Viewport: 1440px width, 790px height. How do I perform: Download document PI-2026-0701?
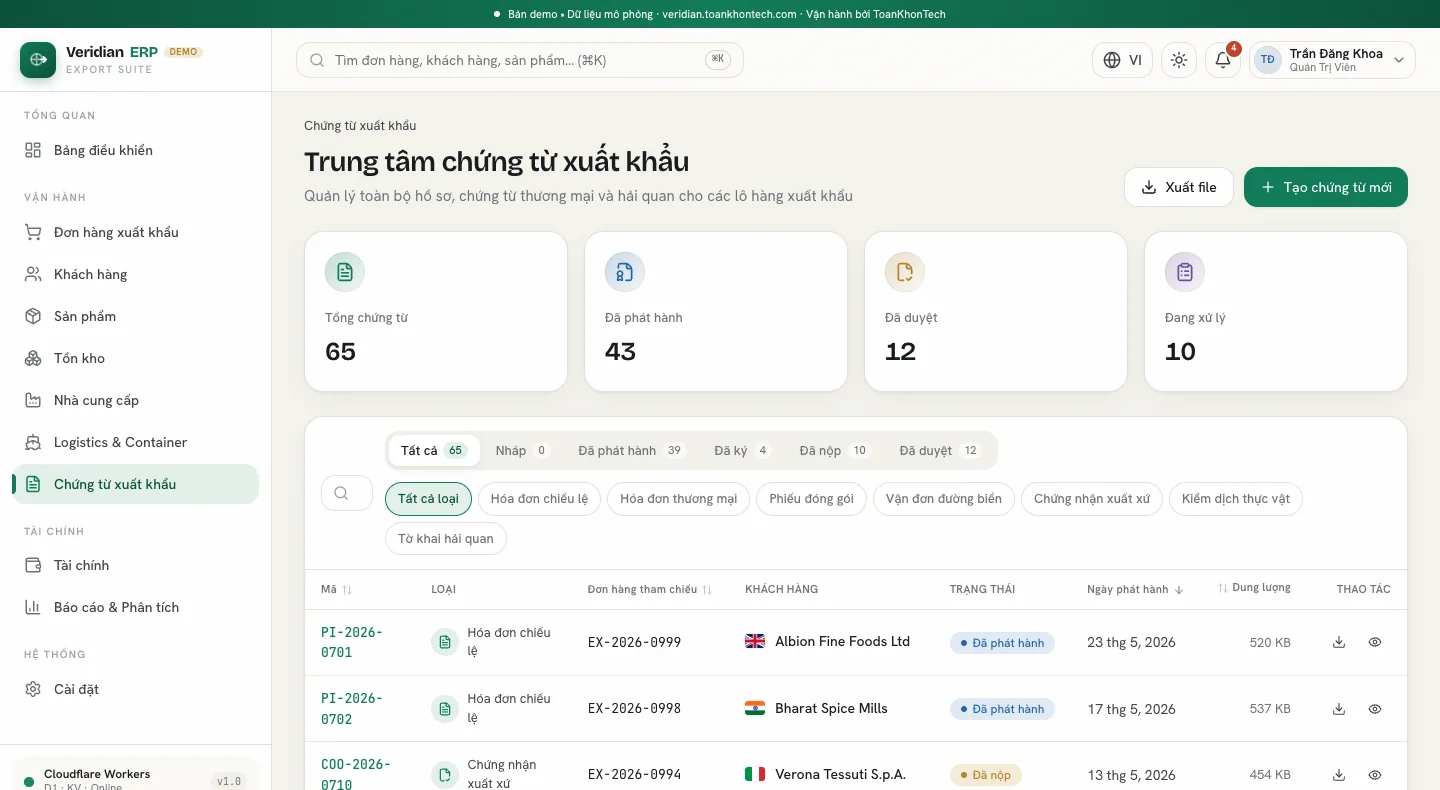tap(1339, 642)
